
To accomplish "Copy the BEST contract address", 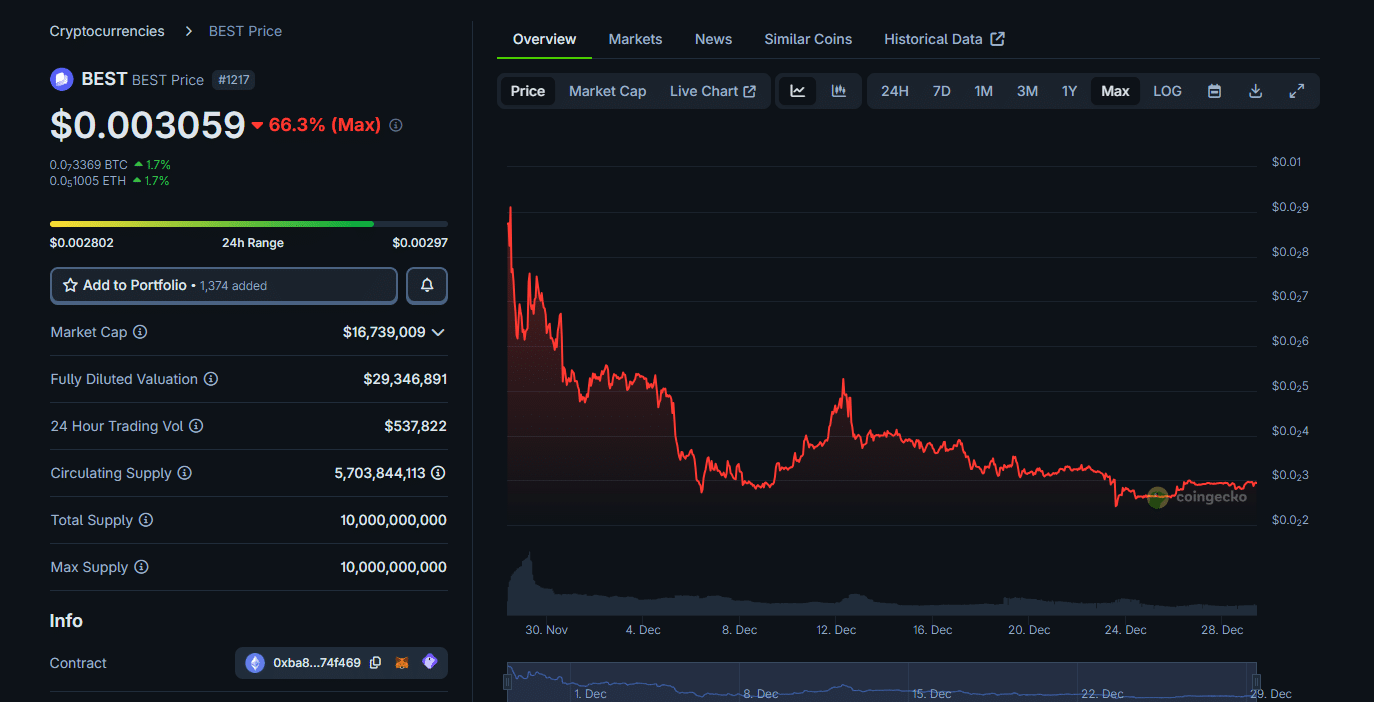I will pos(376,662).
